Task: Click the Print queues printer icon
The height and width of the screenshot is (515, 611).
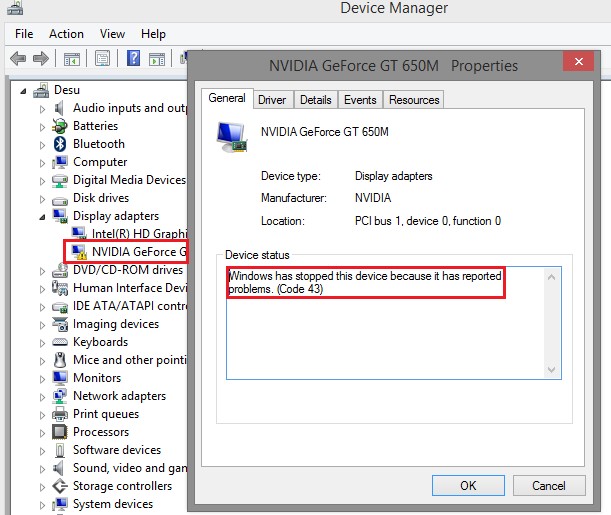Action: (x=60, y=414)
